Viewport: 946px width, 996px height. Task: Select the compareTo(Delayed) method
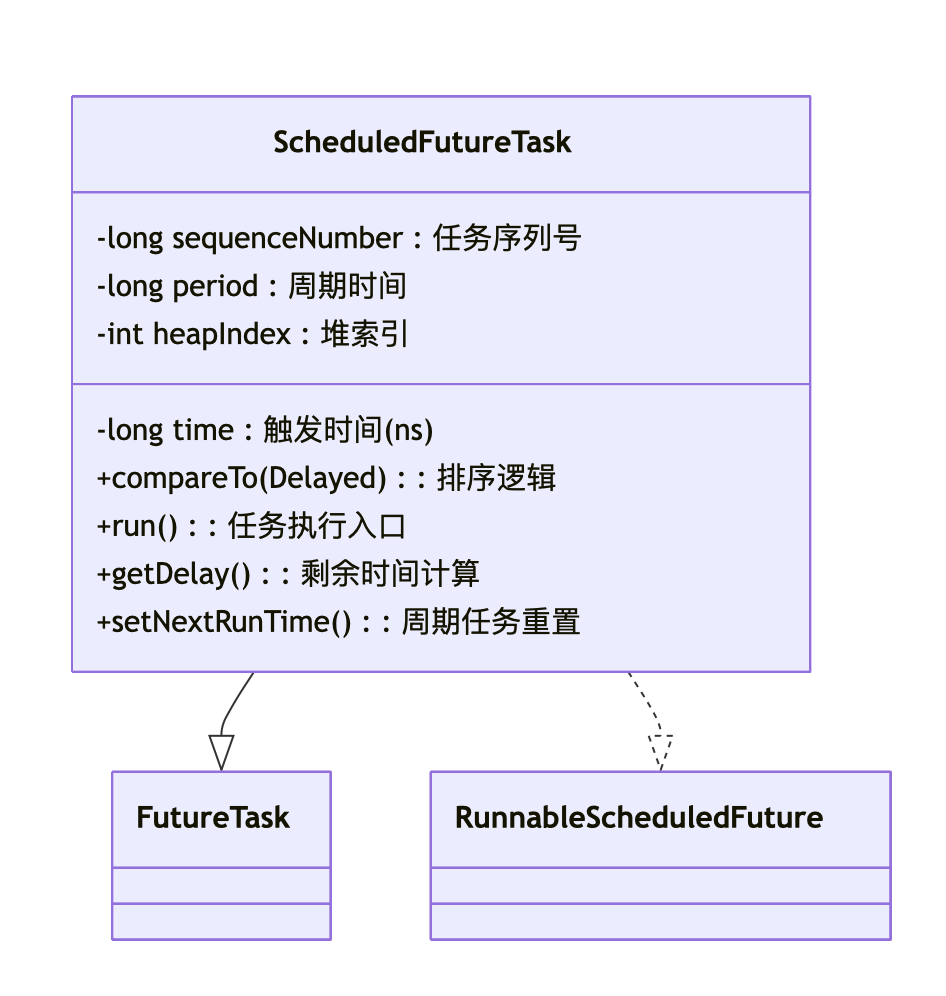[x=326, y=479]
